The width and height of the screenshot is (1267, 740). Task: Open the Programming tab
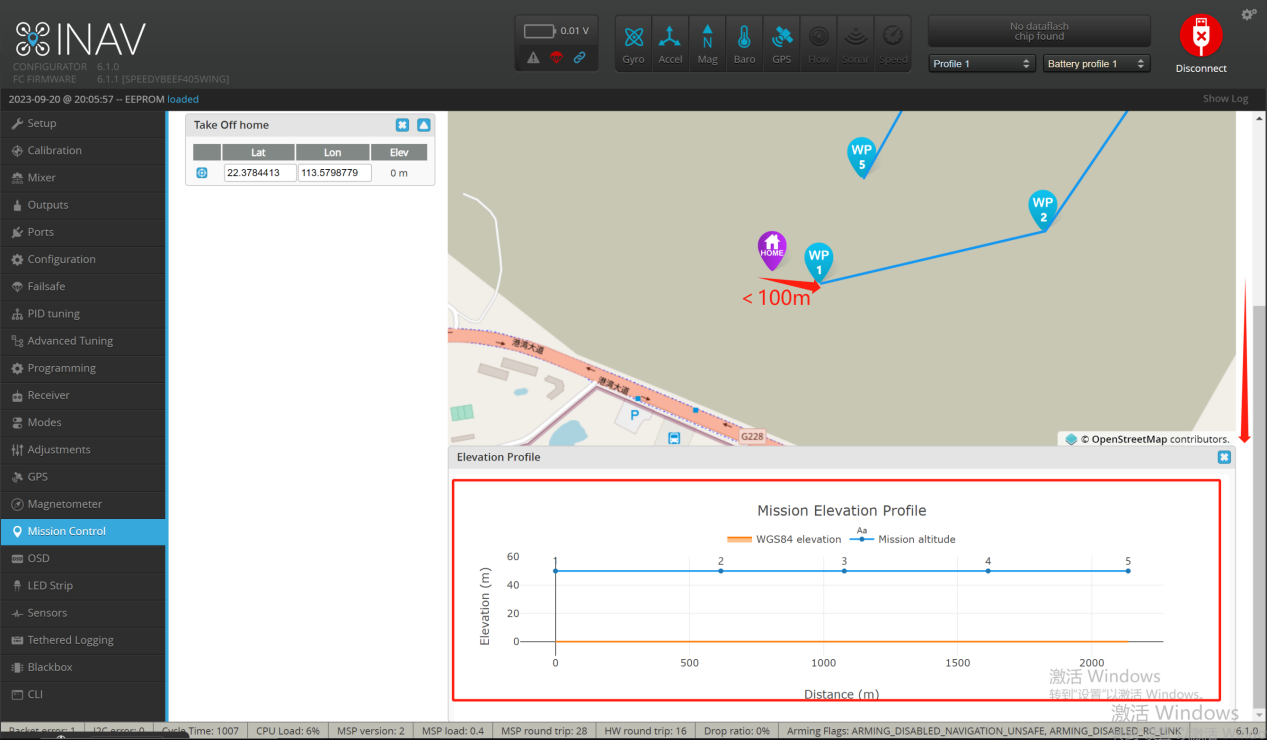pyautogui.click(x=83, y=368)
